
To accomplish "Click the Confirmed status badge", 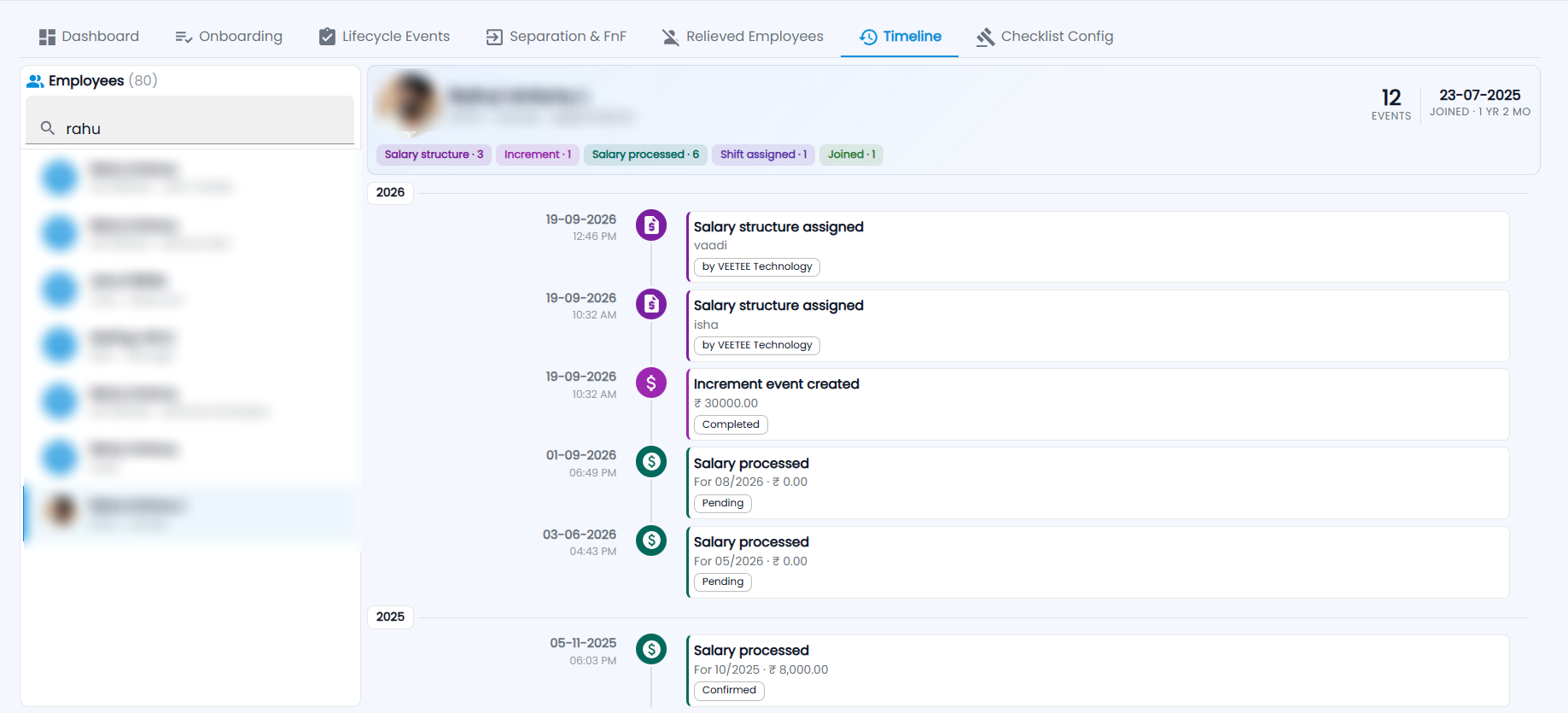I will click(x=729, y=690).
